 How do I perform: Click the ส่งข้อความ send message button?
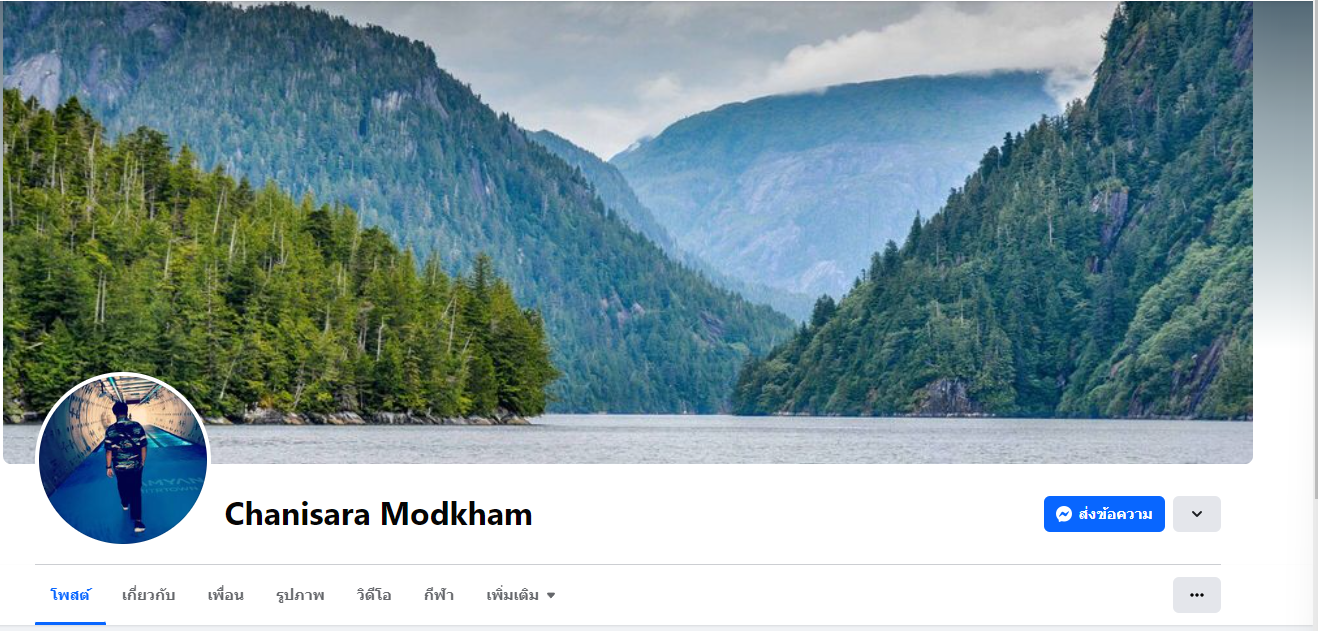(x=1104, y=514)
